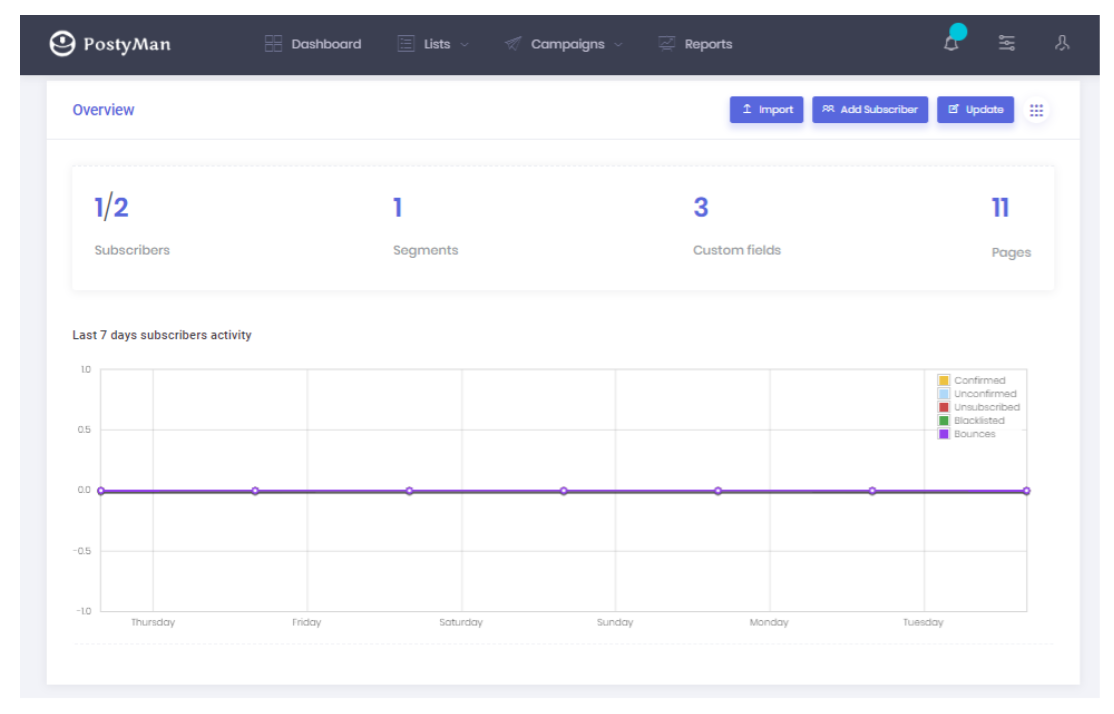Click the Blacklisted green color swatch
Viewport: 1114px width, 714px height.
point(944,421)
